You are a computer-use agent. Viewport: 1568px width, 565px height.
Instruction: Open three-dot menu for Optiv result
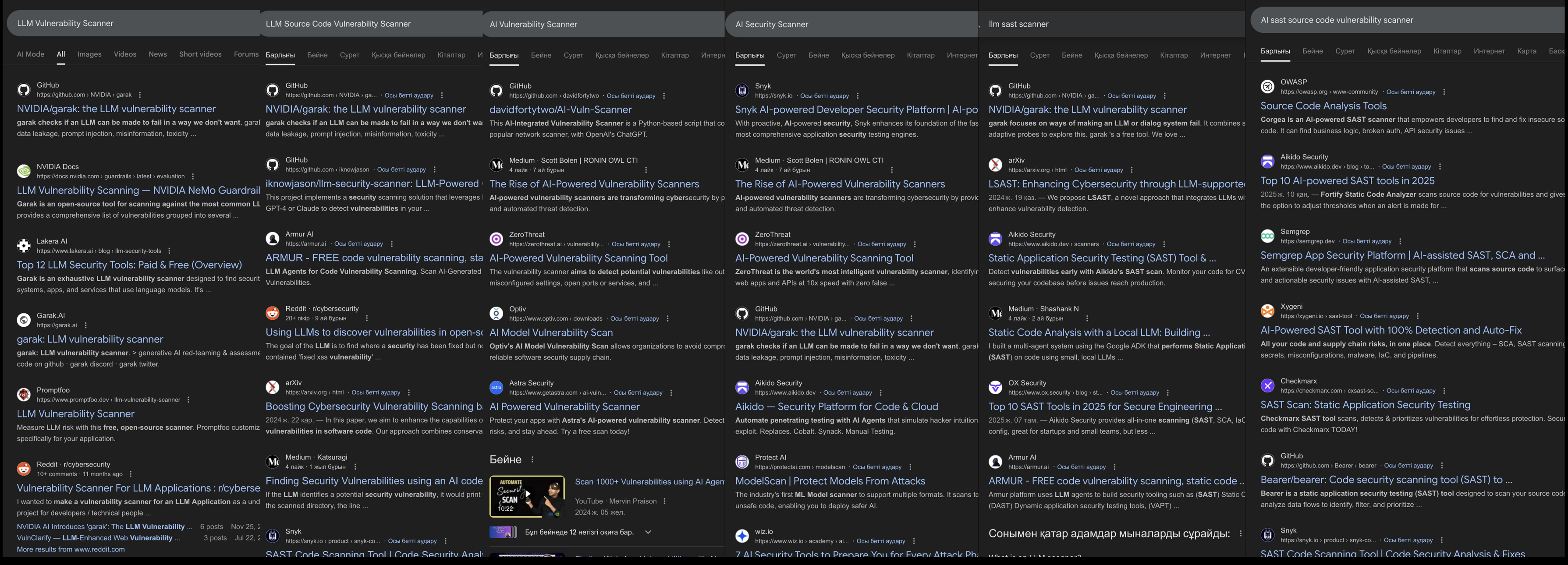coord(668,319)
